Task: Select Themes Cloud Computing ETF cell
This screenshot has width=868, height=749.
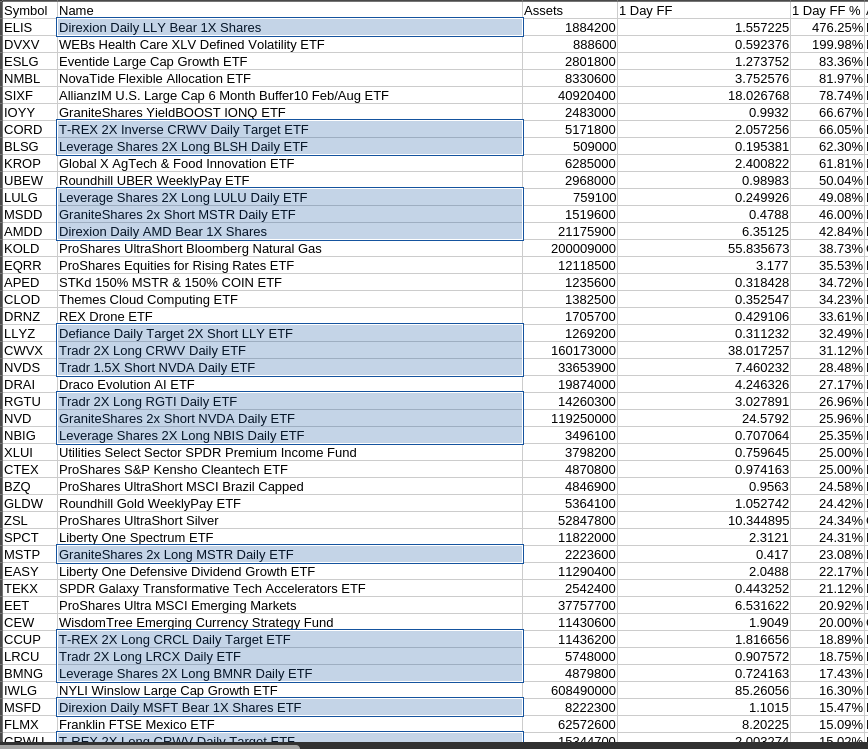Action: tap(290, 300)
